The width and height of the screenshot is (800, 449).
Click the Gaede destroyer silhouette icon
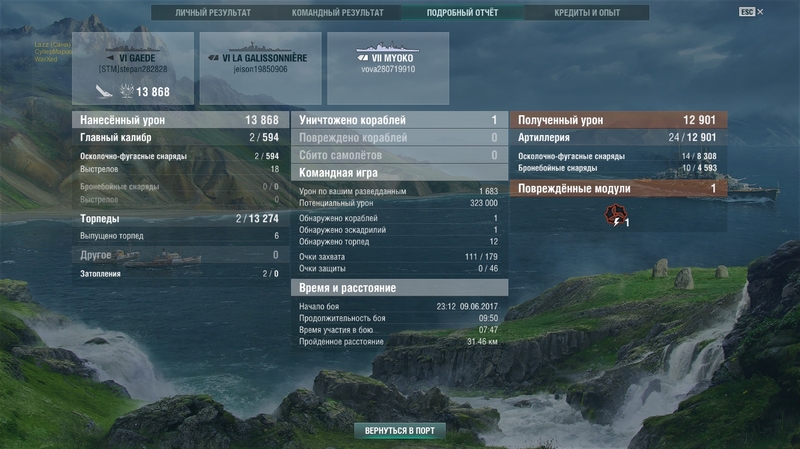133,47
